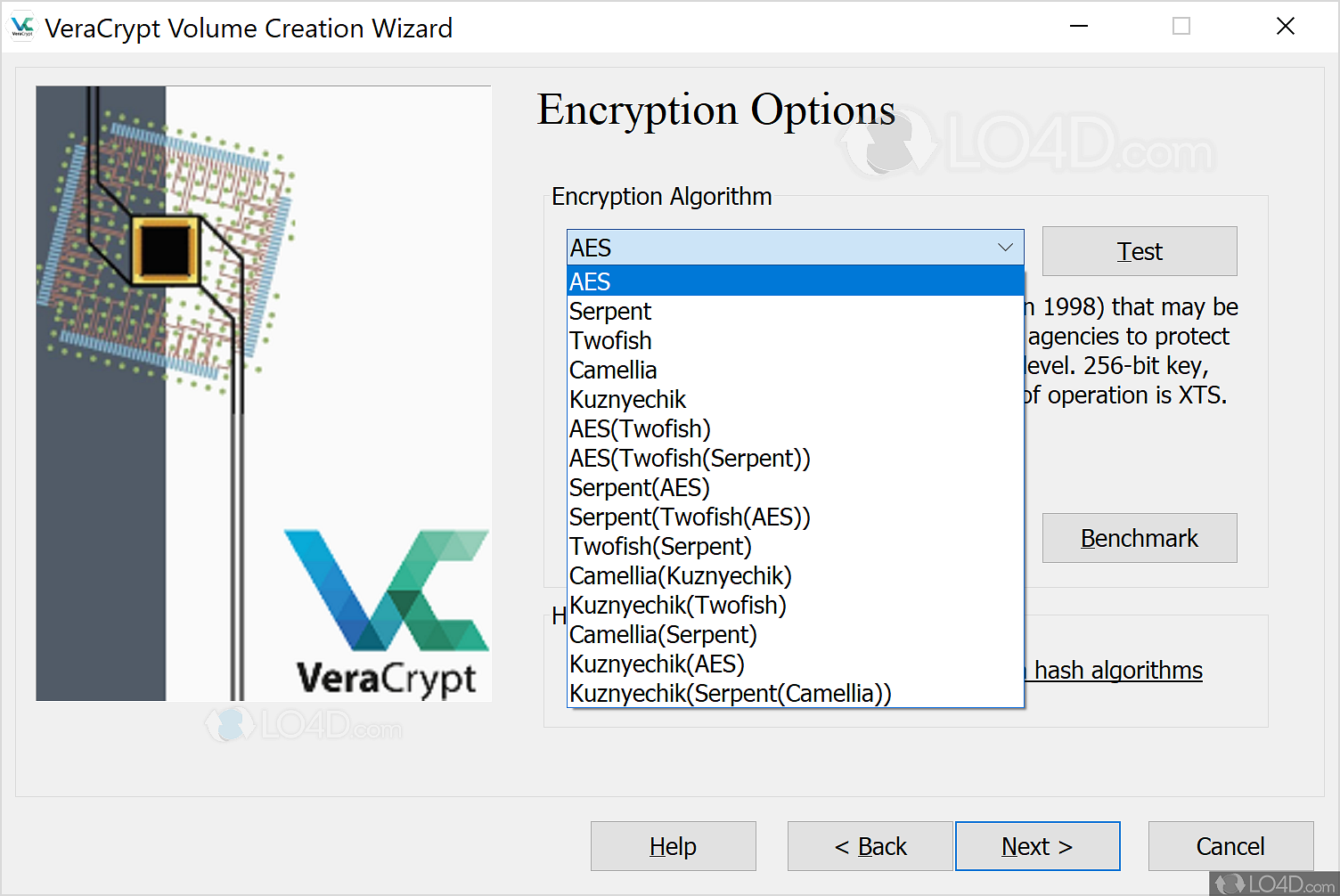Pick Serpent(AES) from the list
The height and width of the screenshot is (896, 1340).
[x=639, y=488]
